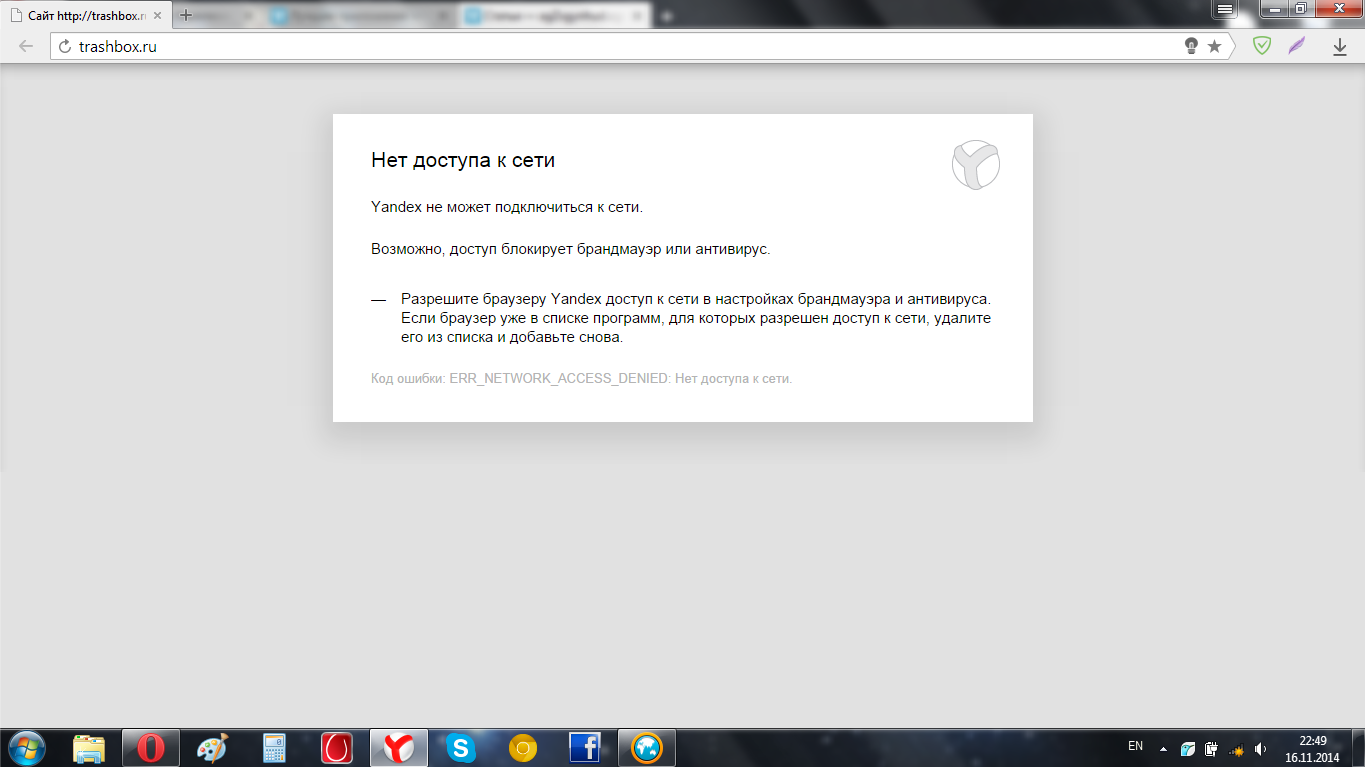Image resolution: width=1365 pixels, height=767 pixels.
Task: Click the purple feather extension icon
Action: coord(1297,46)
